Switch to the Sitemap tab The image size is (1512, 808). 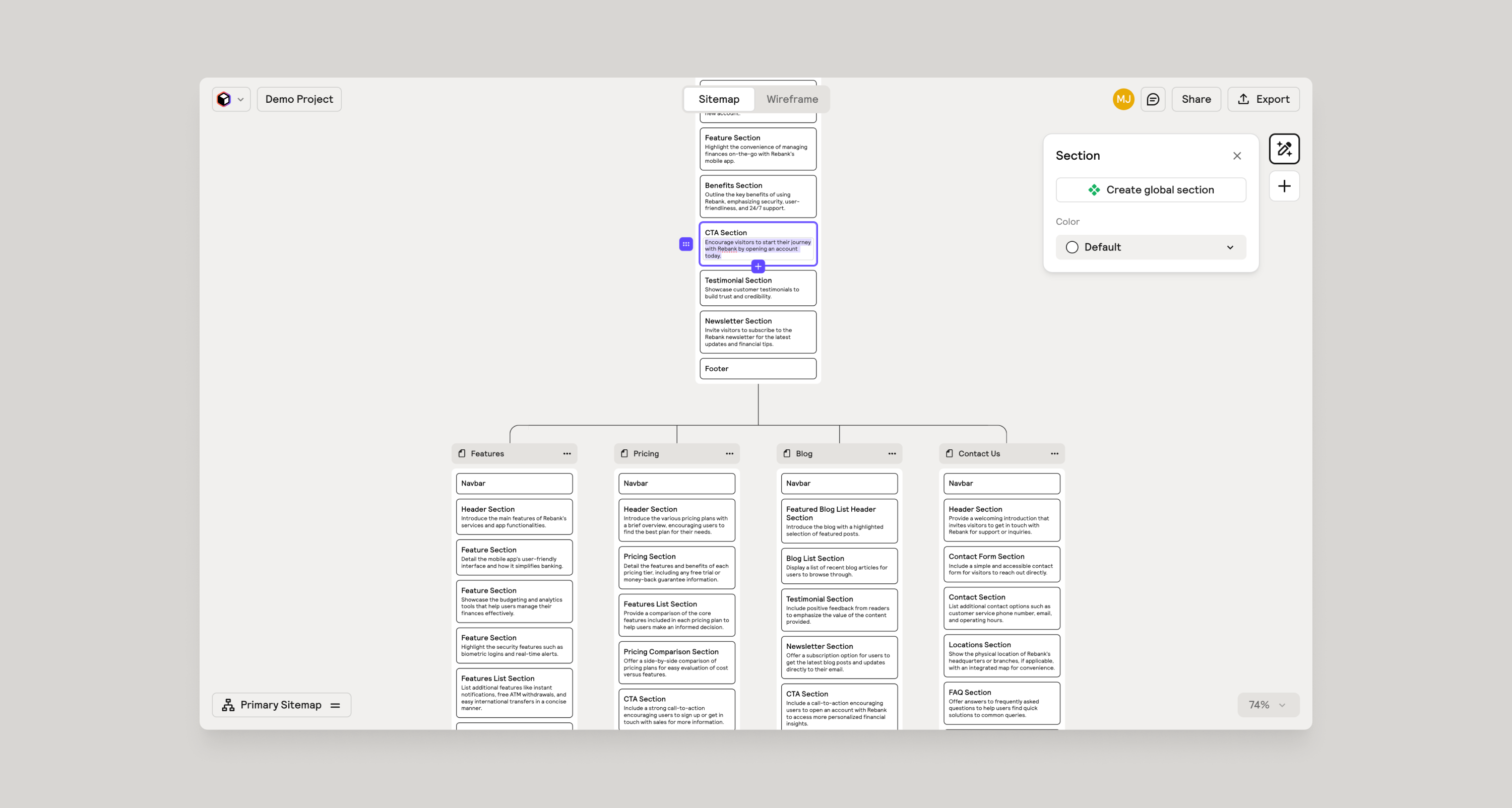coord(719,99)
